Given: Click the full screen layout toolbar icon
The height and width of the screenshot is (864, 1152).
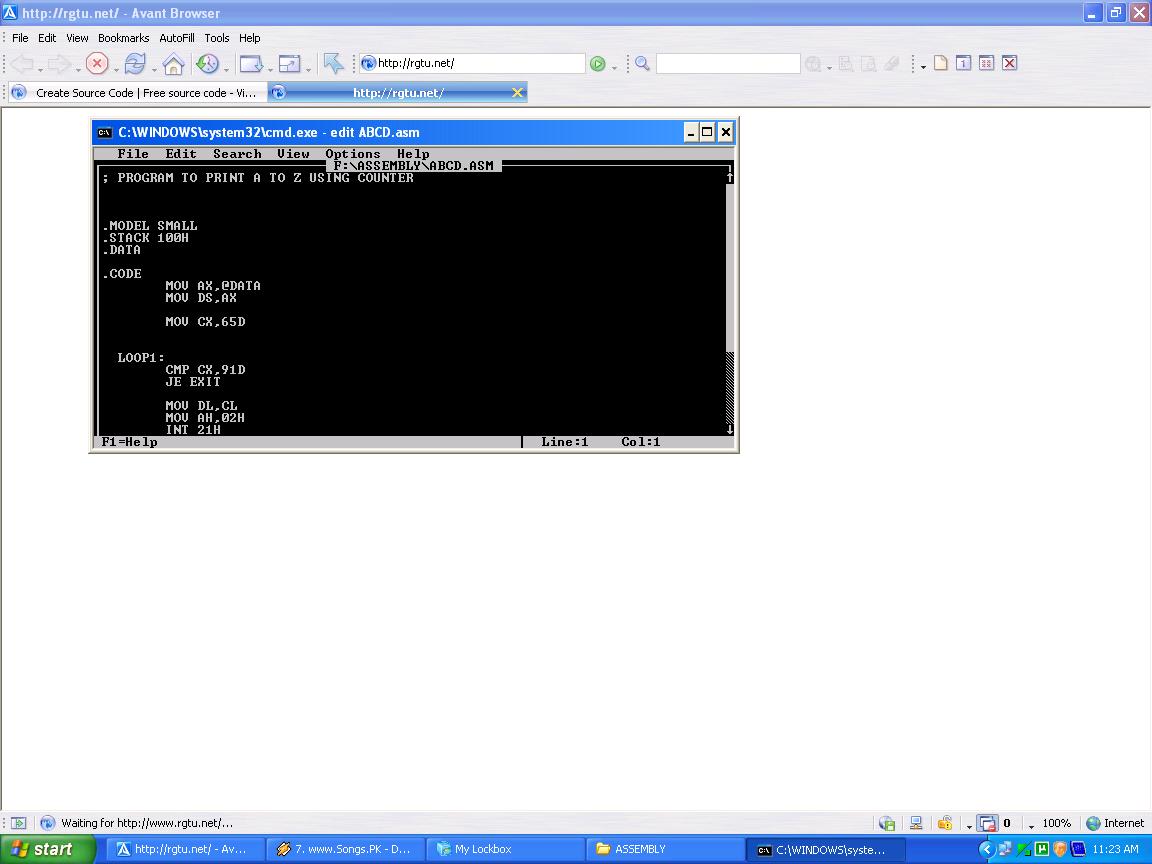Looking at the screenshot, I should [289, 64].
